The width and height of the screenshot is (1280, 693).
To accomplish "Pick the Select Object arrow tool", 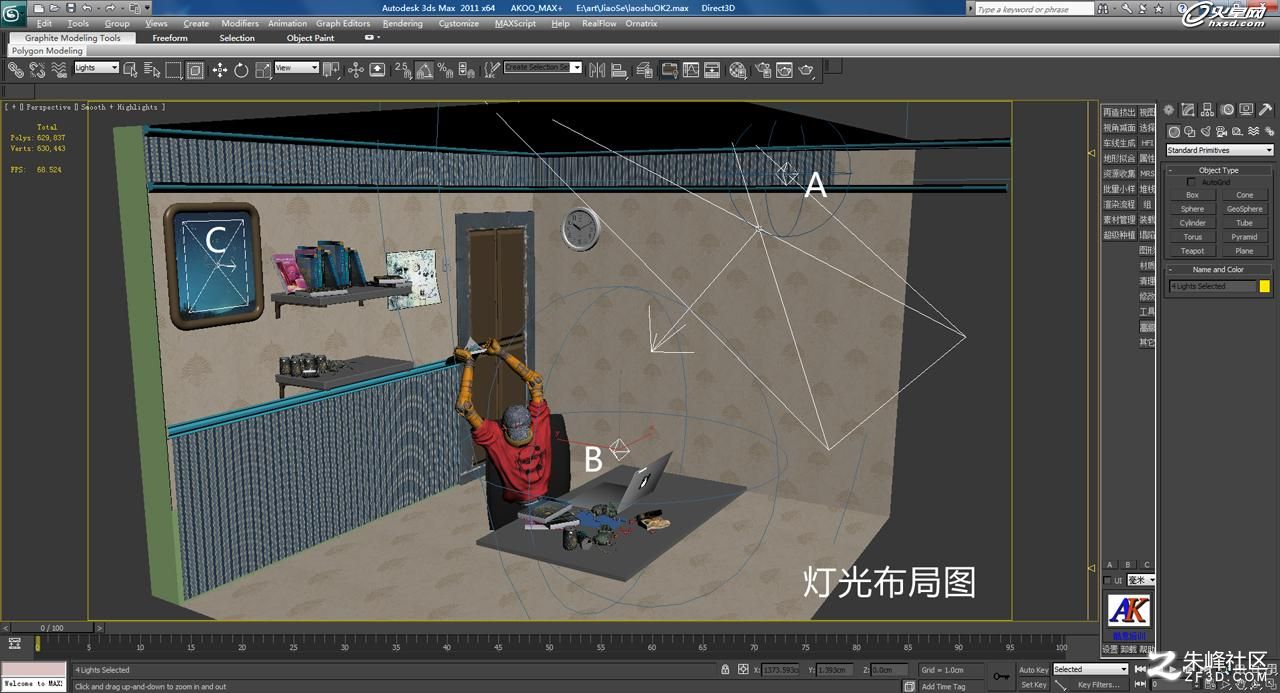I will pyautogui.click(x=131, y=70).
